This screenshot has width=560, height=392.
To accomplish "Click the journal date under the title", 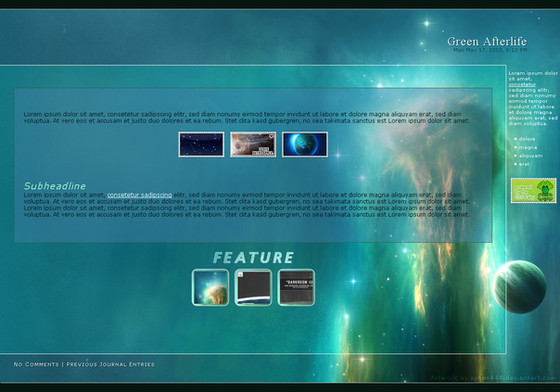I will [490, 50].
